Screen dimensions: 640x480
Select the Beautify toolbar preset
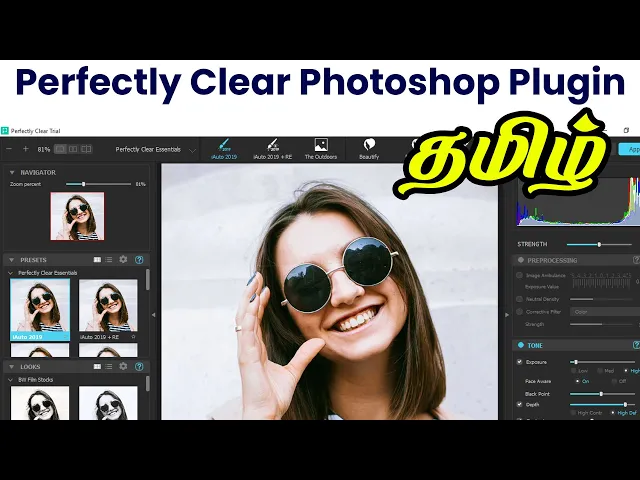pos(369,149)
